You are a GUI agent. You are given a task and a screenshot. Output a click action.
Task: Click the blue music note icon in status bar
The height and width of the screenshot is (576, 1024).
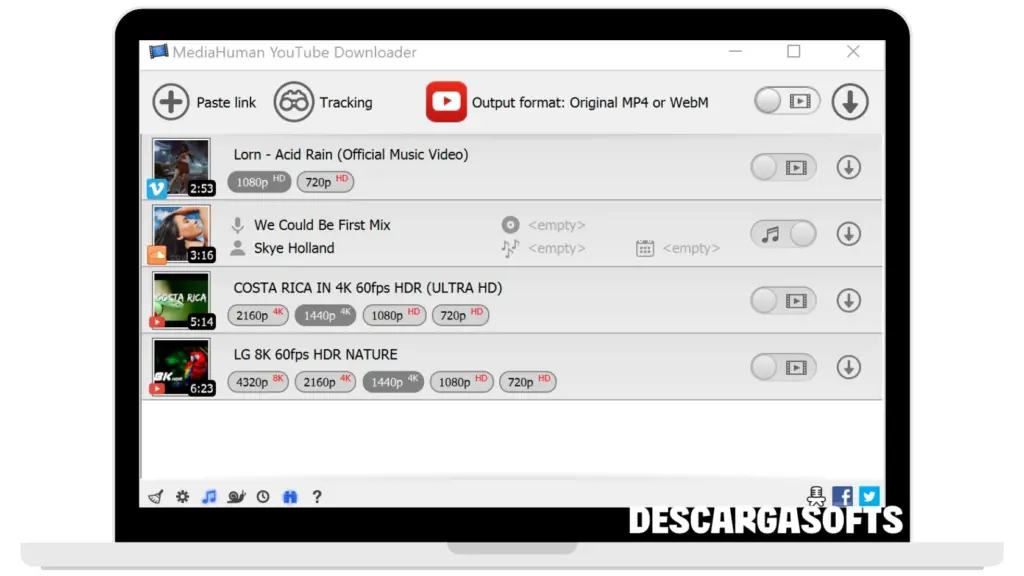coord(209,496)
